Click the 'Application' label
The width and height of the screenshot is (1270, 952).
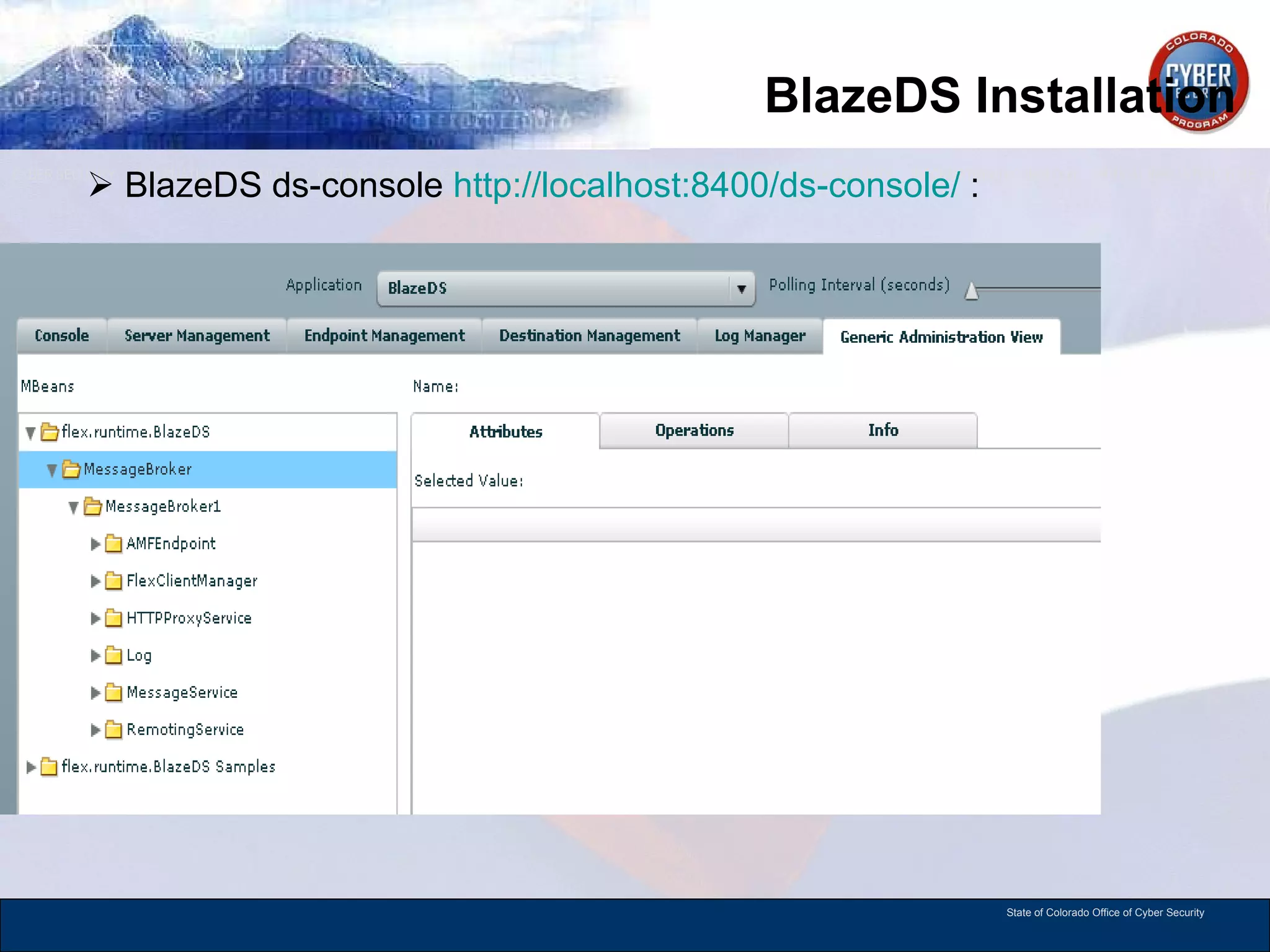click(x=324, y=285)
